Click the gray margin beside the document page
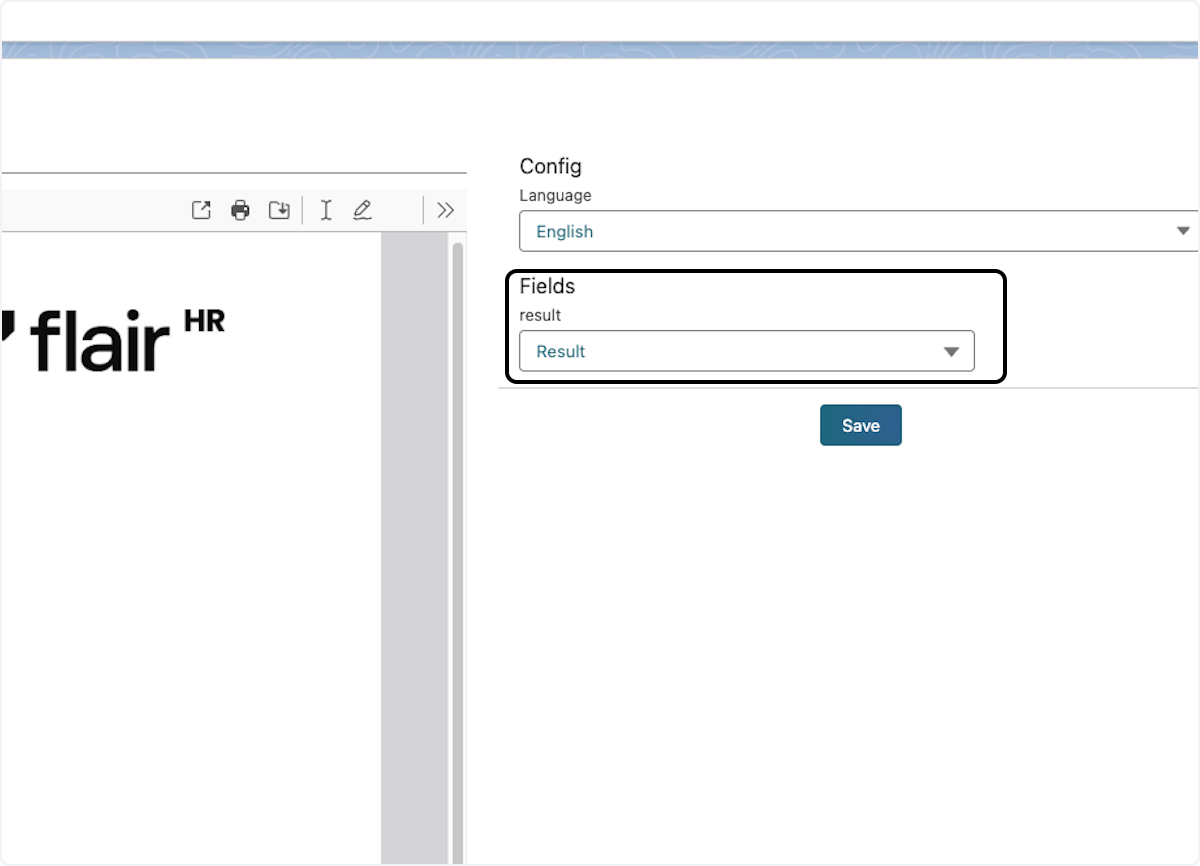Image resolution: width=1200 pixels, height=866 pixels. click(415, 550)
